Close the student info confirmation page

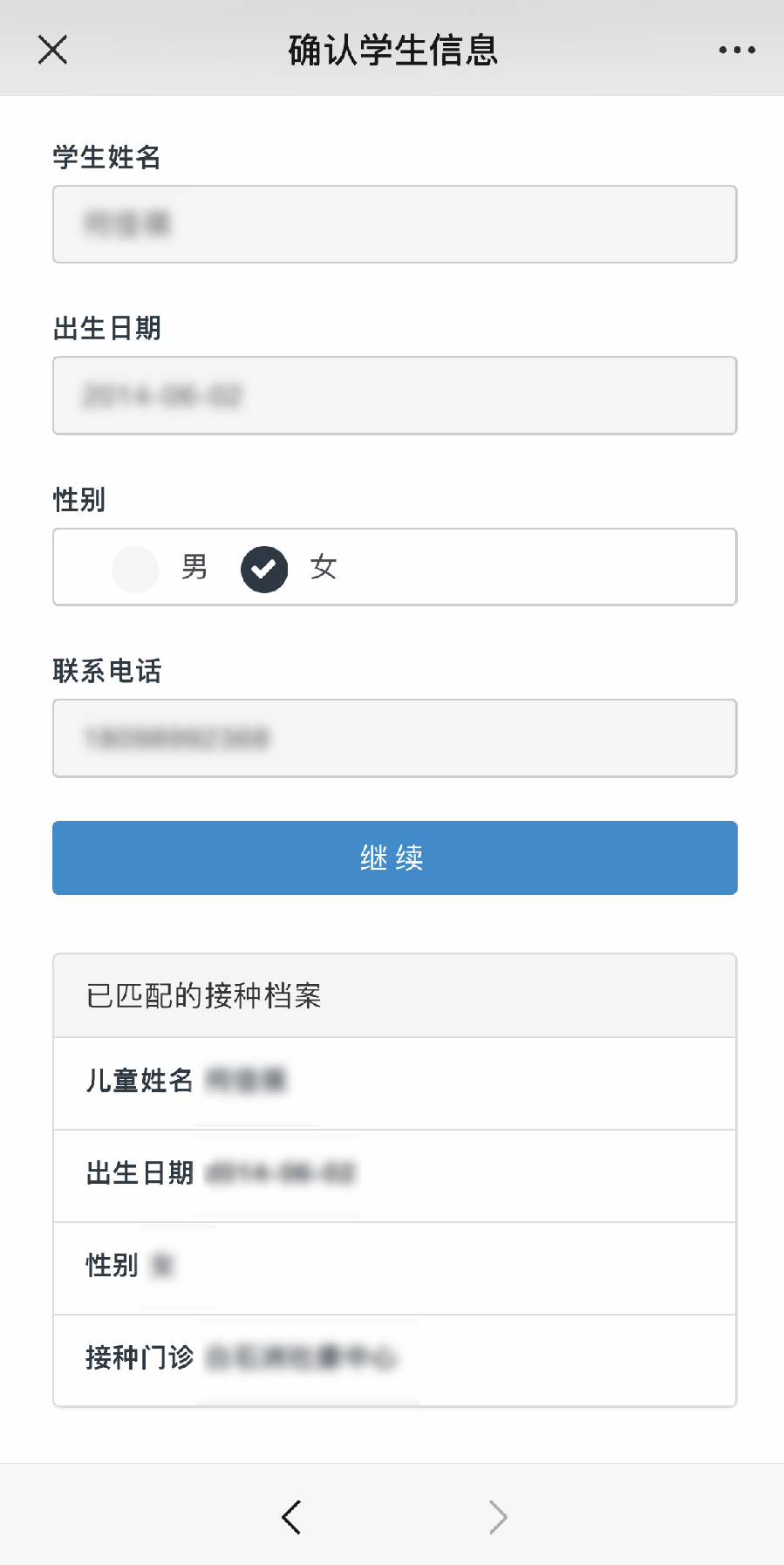[x=52, y=50]
